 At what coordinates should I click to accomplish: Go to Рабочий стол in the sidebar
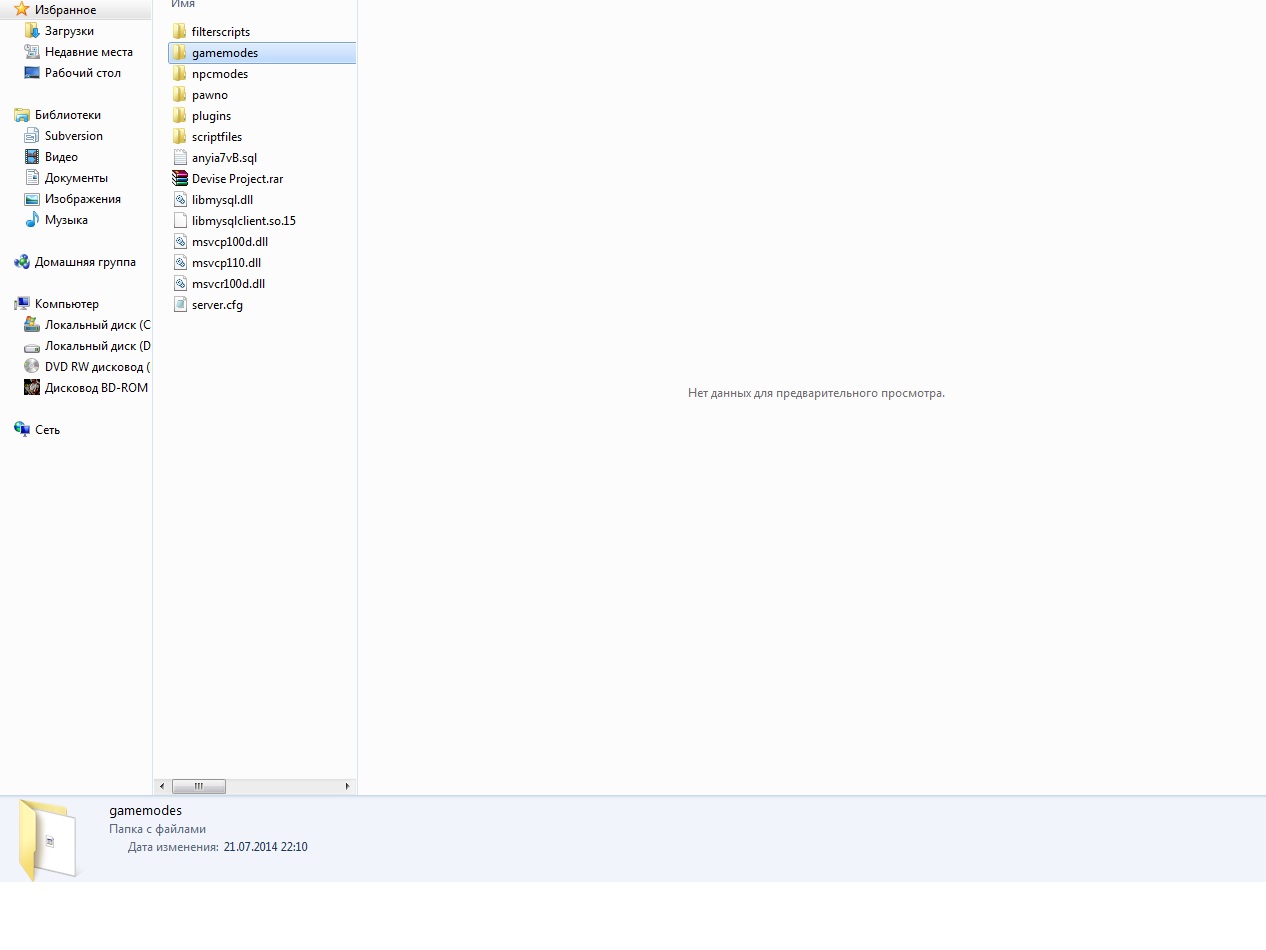point(83,72)
